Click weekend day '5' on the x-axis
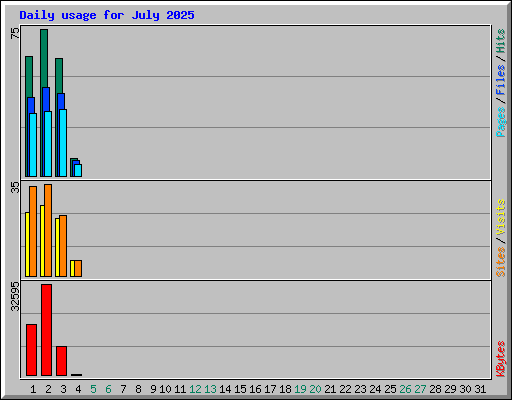The image size is (512, 400). 93,389
